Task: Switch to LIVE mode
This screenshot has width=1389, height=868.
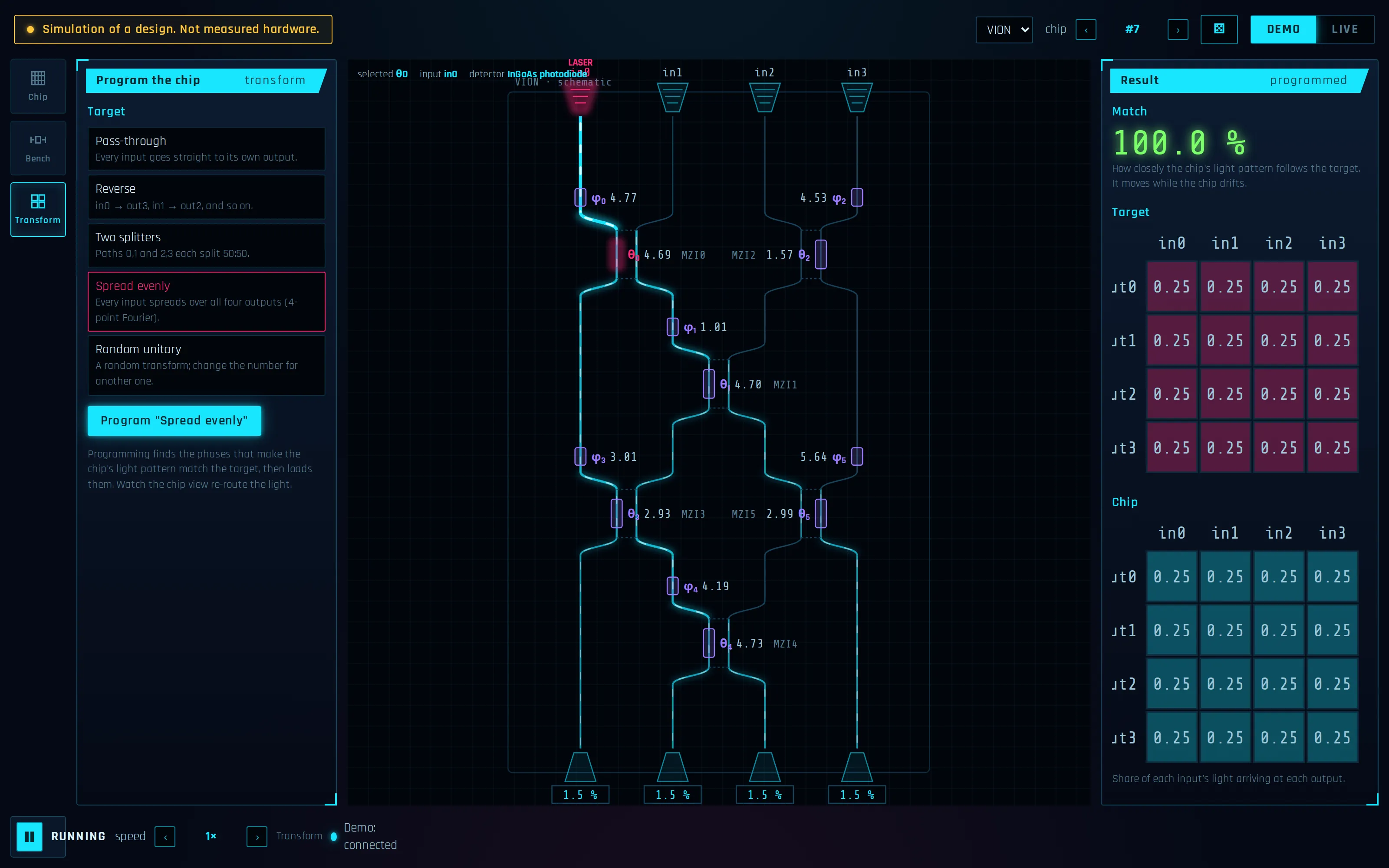Action: (x=1345, y=29)
